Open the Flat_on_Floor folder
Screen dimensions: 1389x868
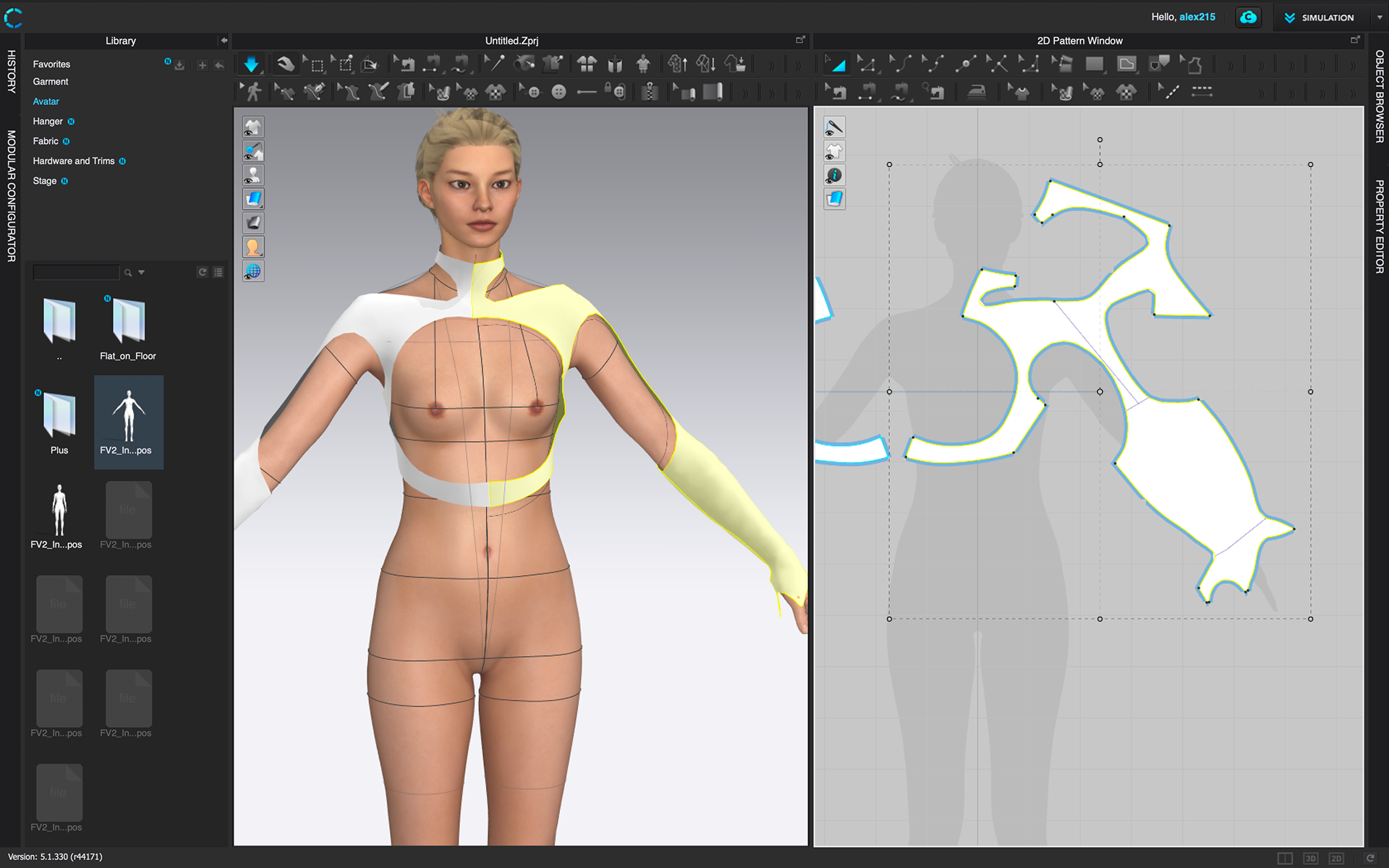pos(128,328)
